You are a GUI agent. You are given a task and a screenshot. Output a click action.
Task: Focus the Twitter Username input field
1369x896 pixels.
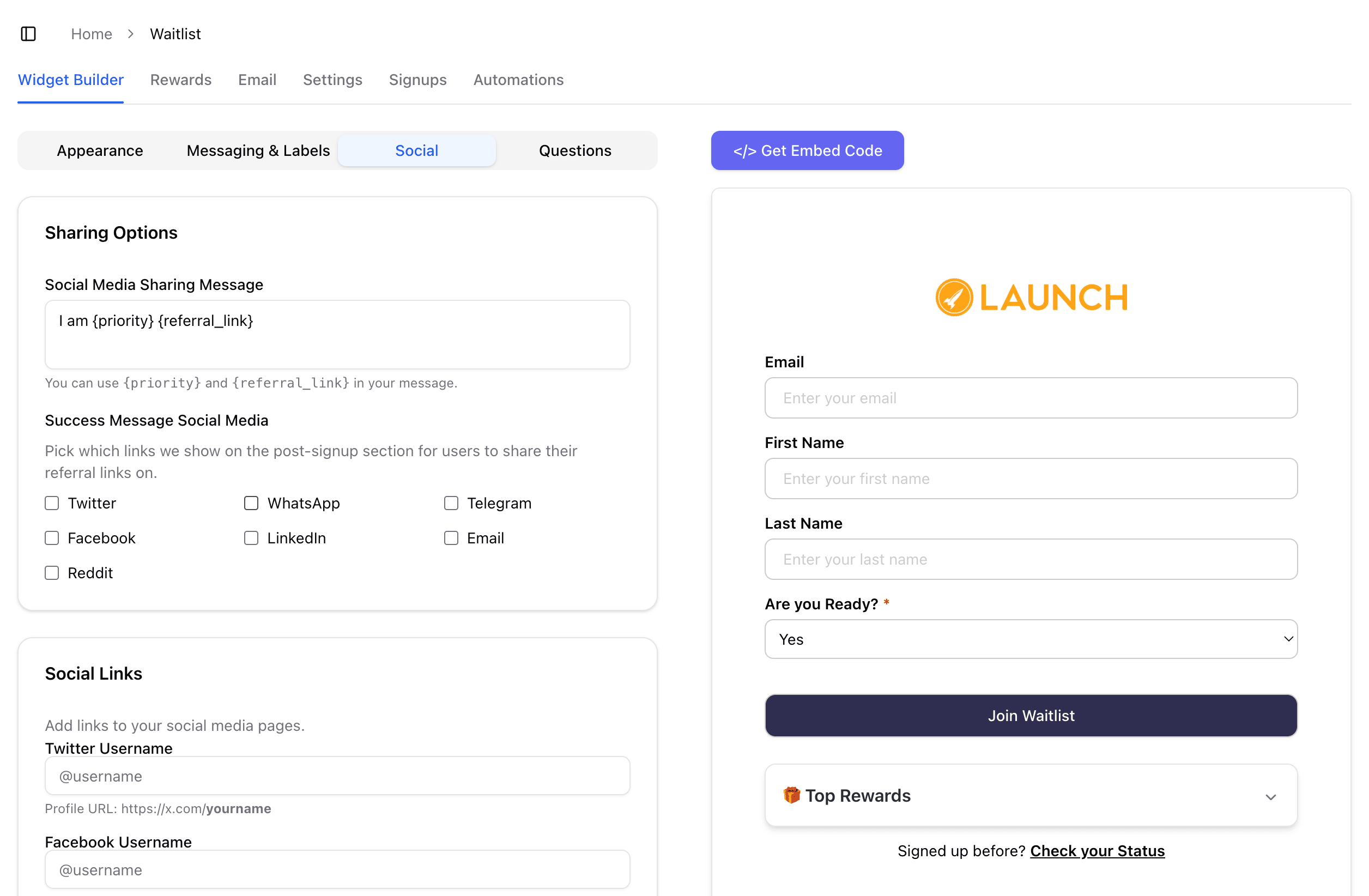(x=337, y=776)
